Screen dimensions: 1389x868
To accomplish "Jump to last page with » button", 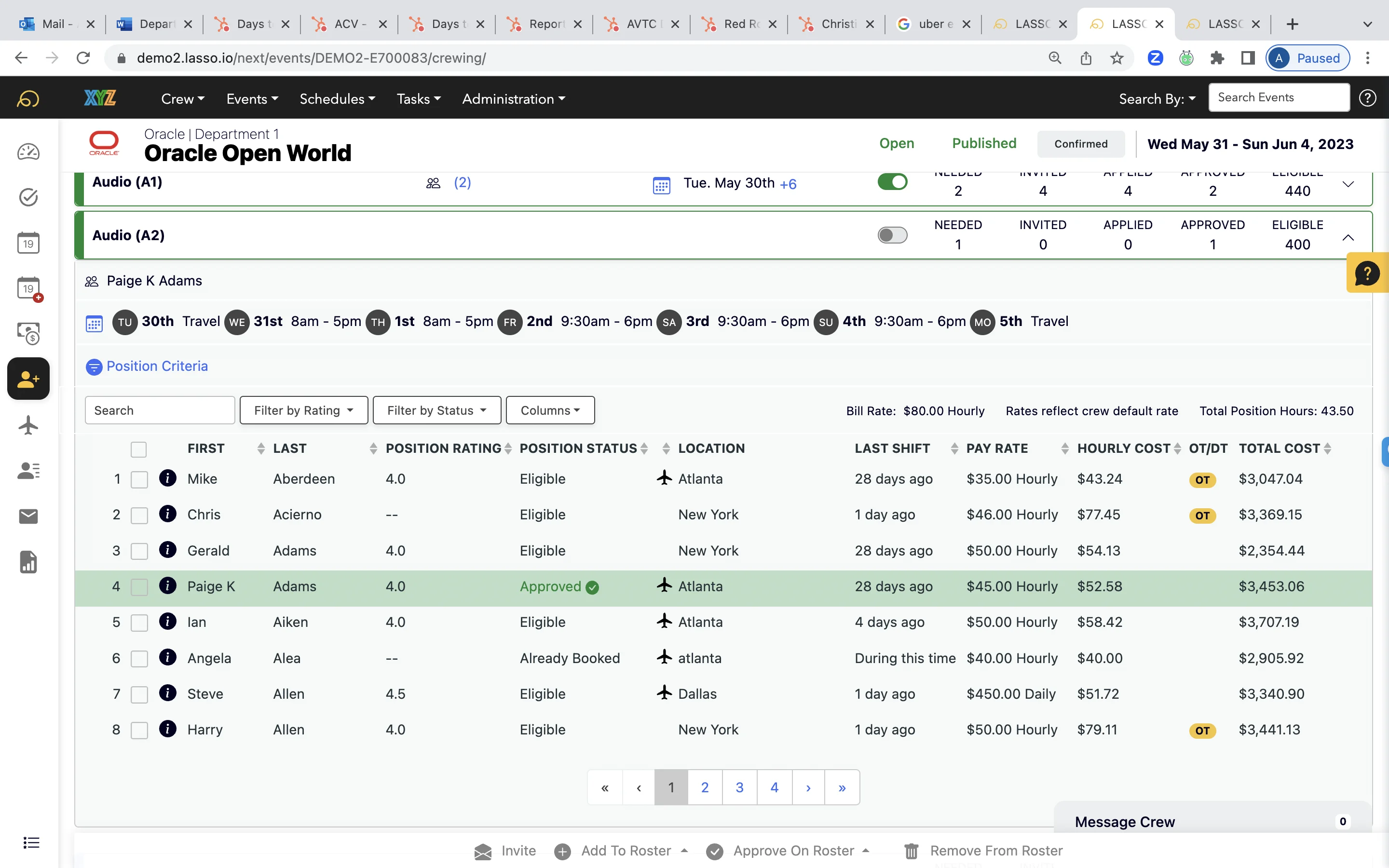I will [x=842, y=787].
